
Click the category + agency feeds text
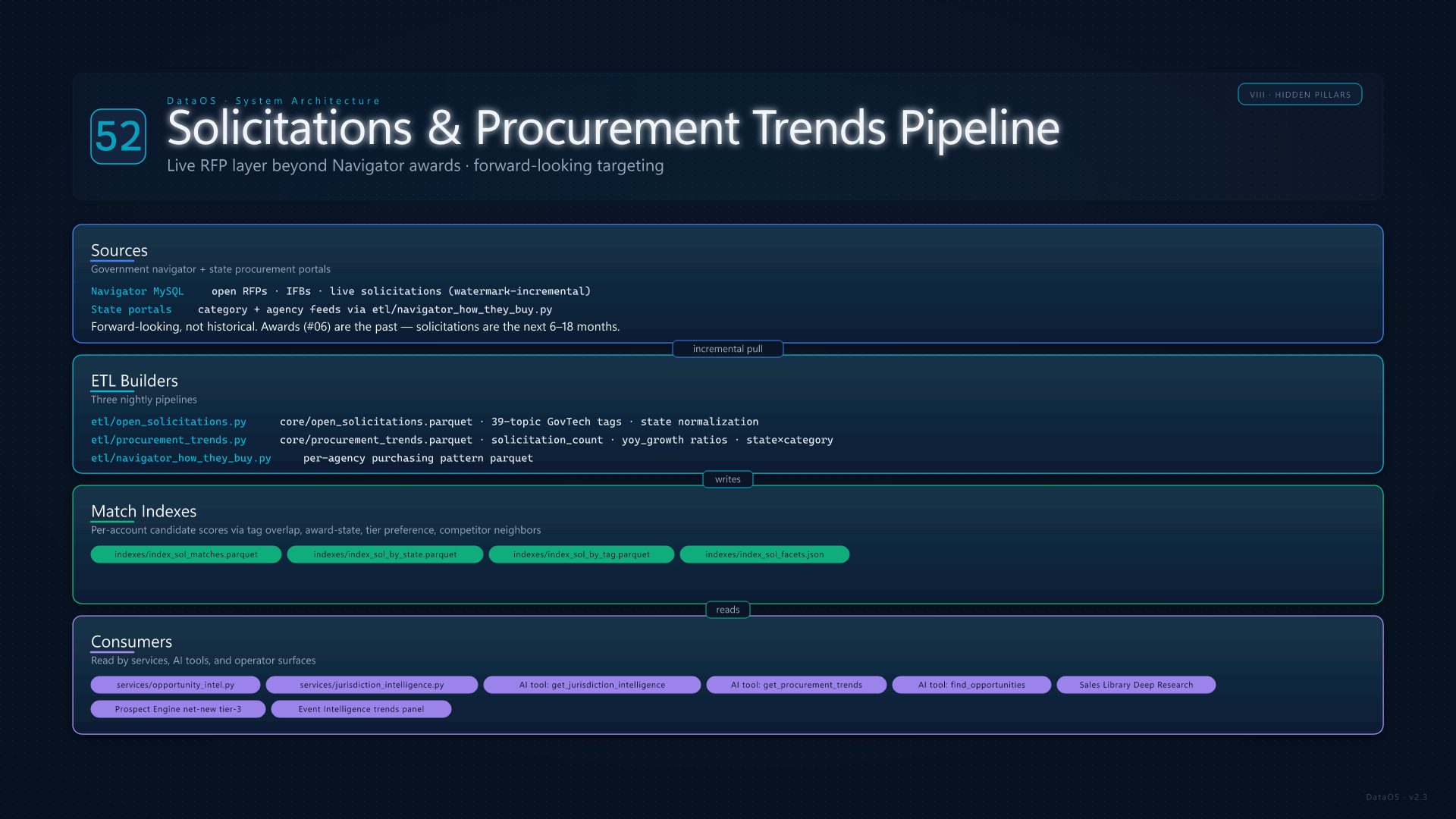tap(375, 309)
